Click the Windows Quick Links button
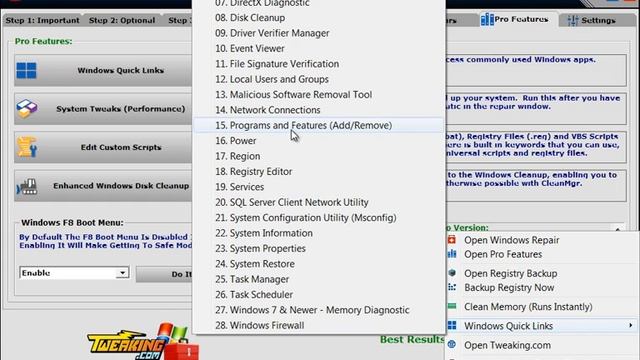Image resolution: width=640 pixels, height=360 pixels. pyautogui.click(x=103, y=70)
